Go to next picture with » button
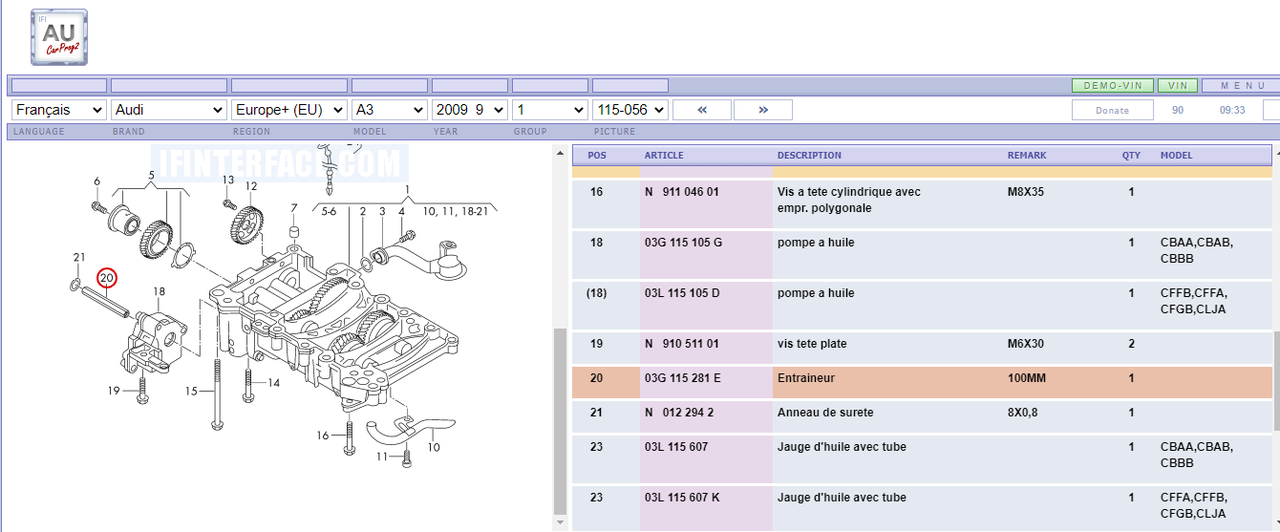 [x=763, y=110]
